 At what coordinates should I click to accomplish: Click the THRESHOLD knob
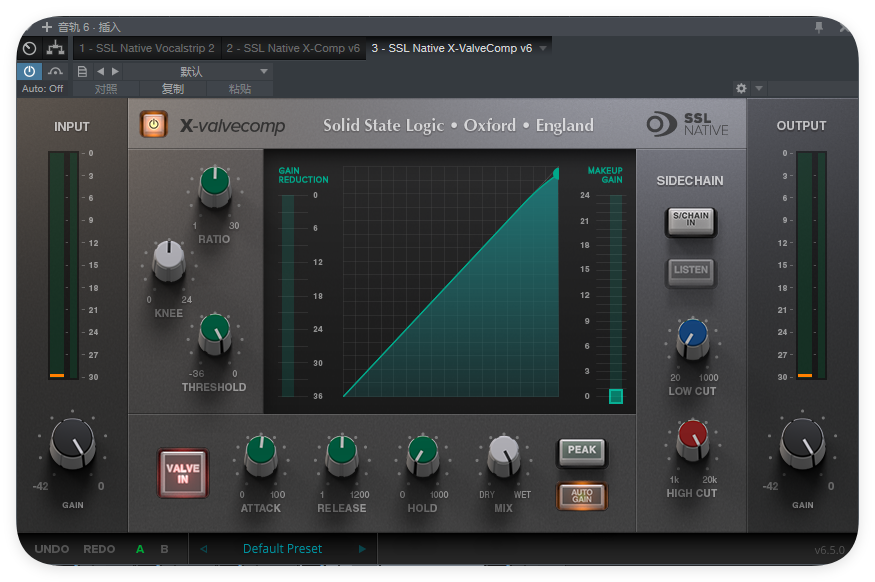click(215, 333)
